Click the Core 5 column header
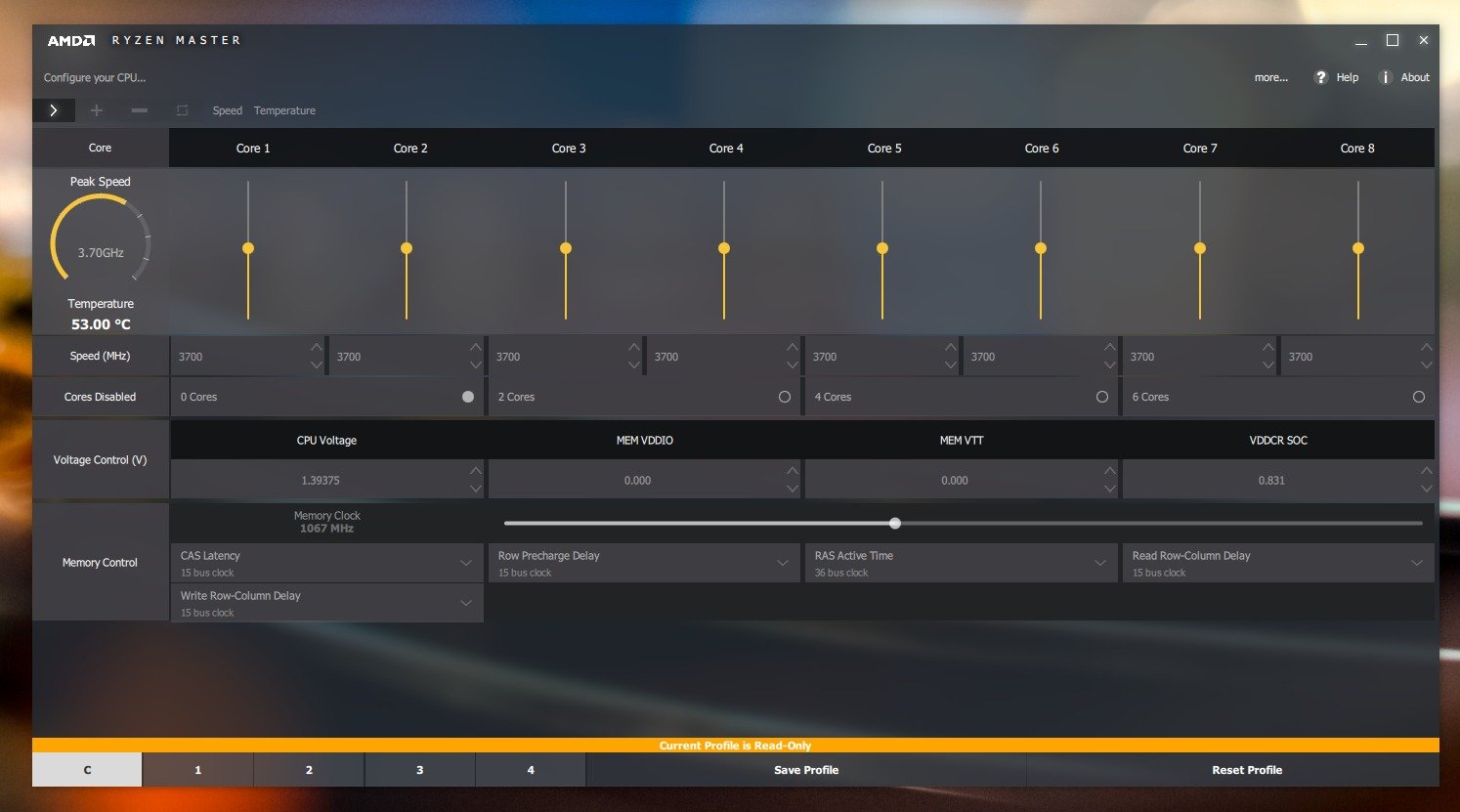 point(884,149)
